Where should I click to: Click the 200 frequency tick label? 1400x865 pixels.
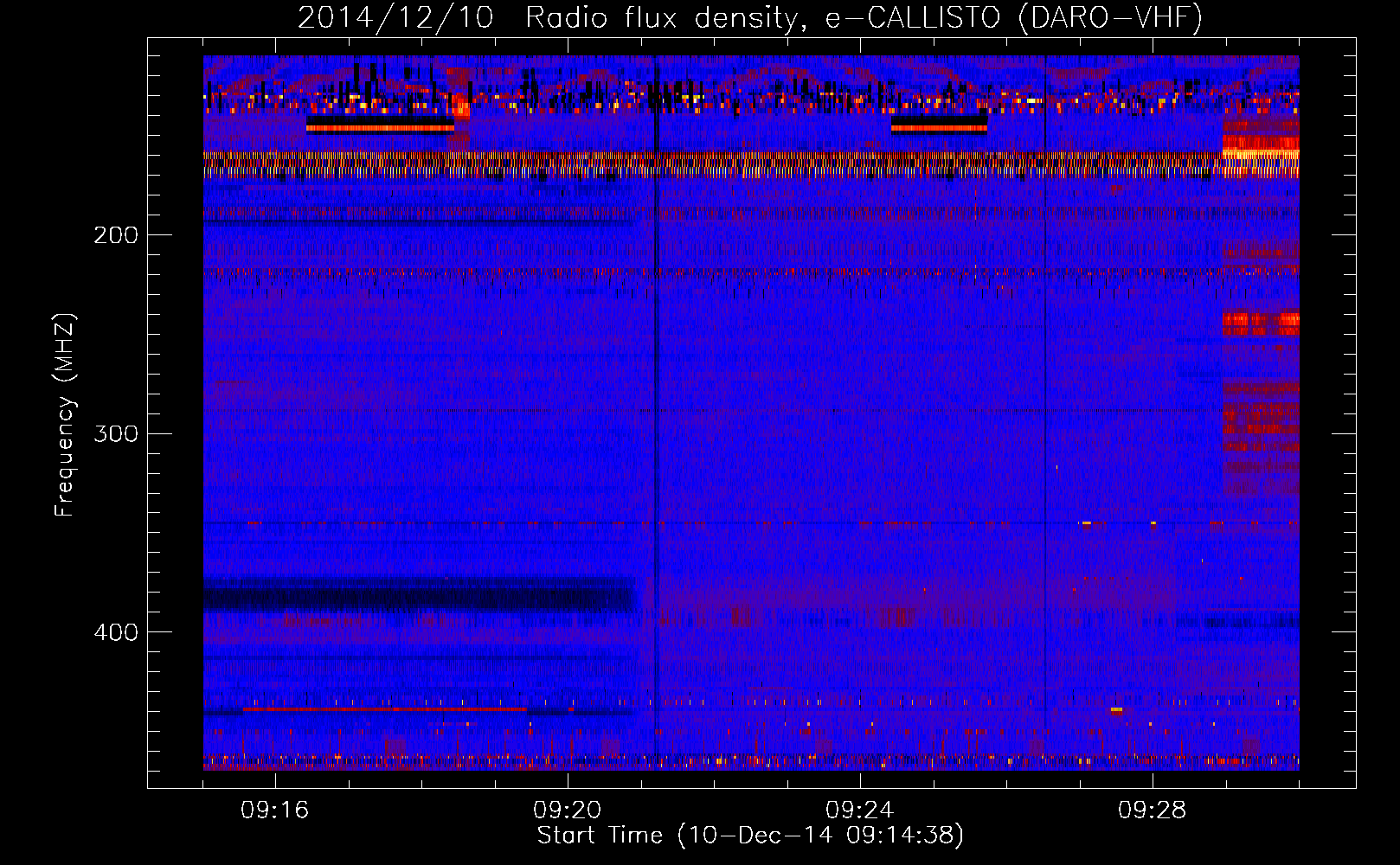[x=116, y=235]
